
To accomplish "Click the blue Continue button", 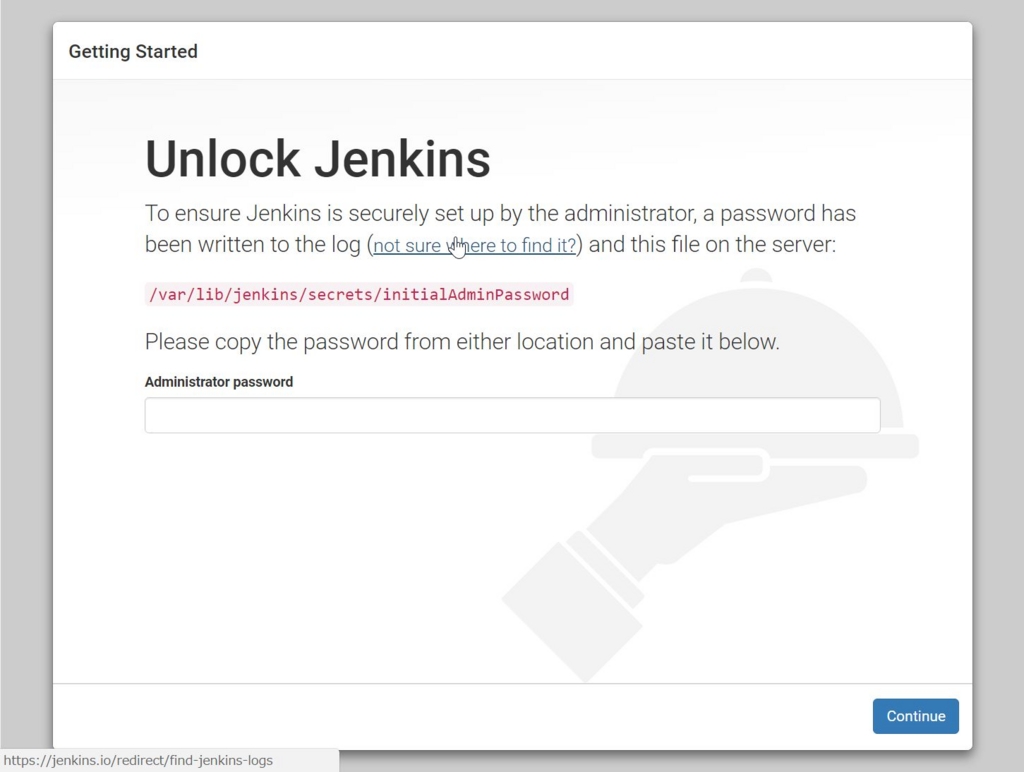I will [x=916, y=716].
